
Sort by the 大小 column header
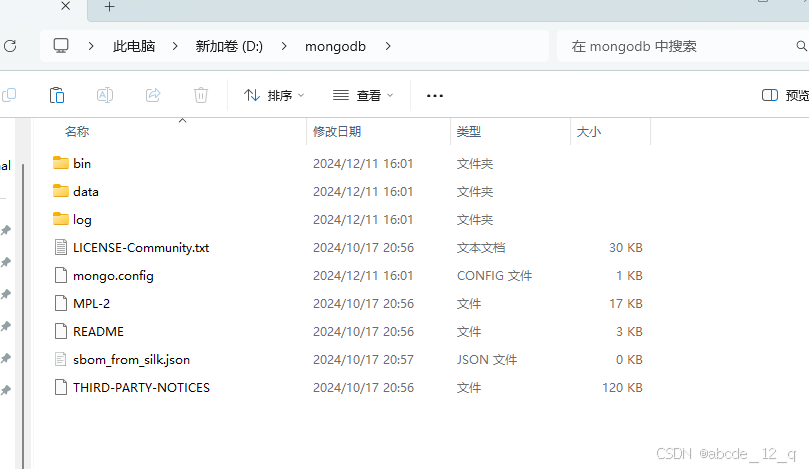pyautogui.click(x=589, y=132)
